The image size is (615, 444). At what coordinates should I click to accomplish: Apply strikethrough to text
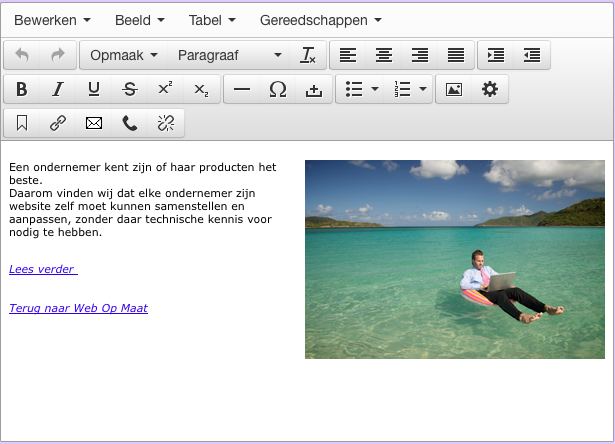[x=129, y=89]
